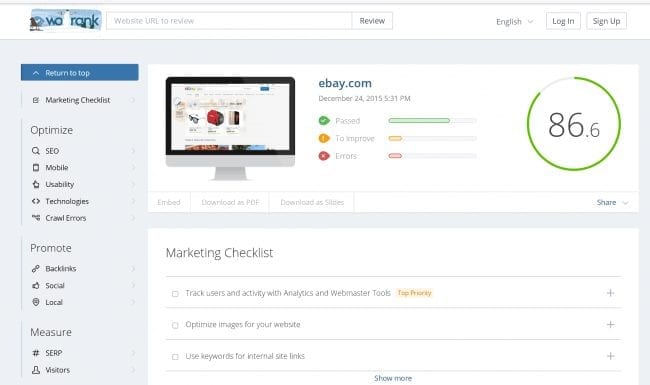
Task: Click the chevron next to SEO
Action: (x=133, y=151)
